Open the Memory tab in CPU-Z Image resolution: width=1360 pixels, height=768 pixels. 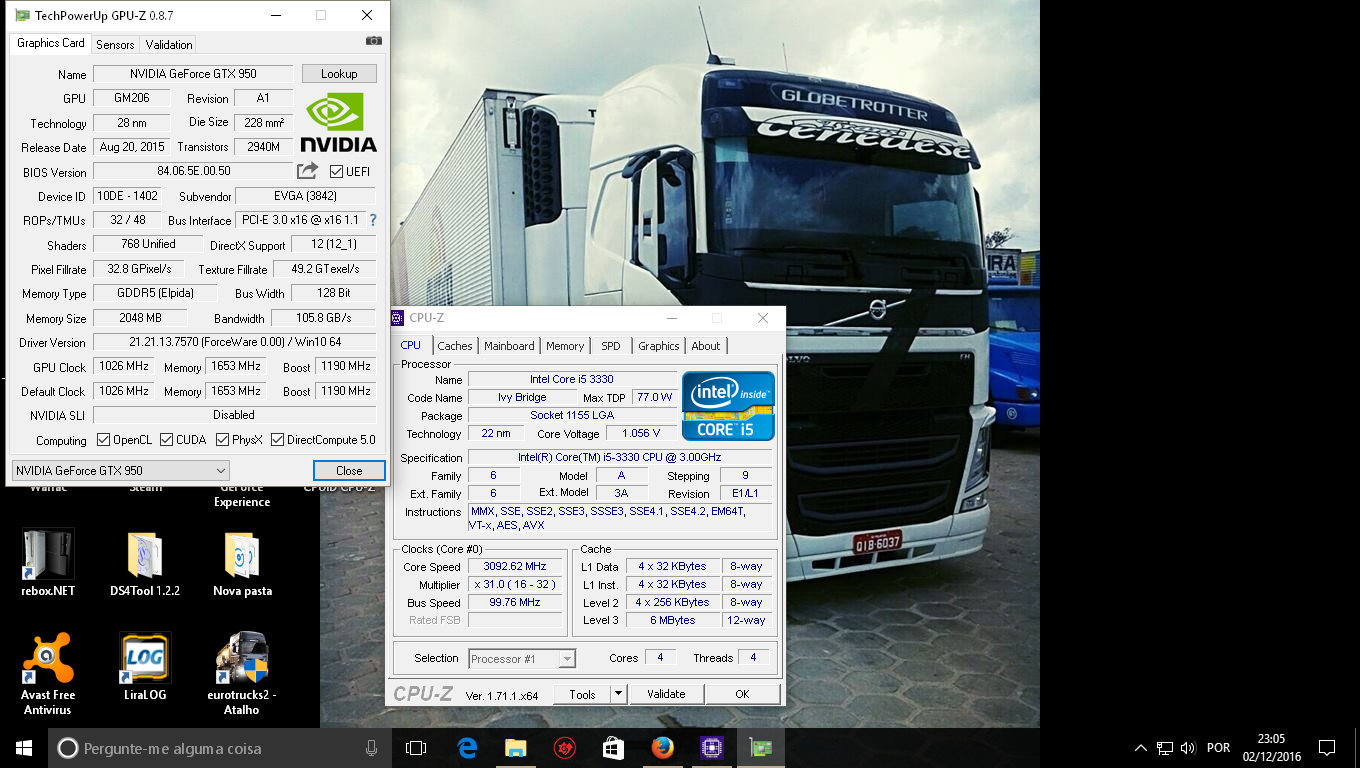pyautogui.click(x=565, y=346)
